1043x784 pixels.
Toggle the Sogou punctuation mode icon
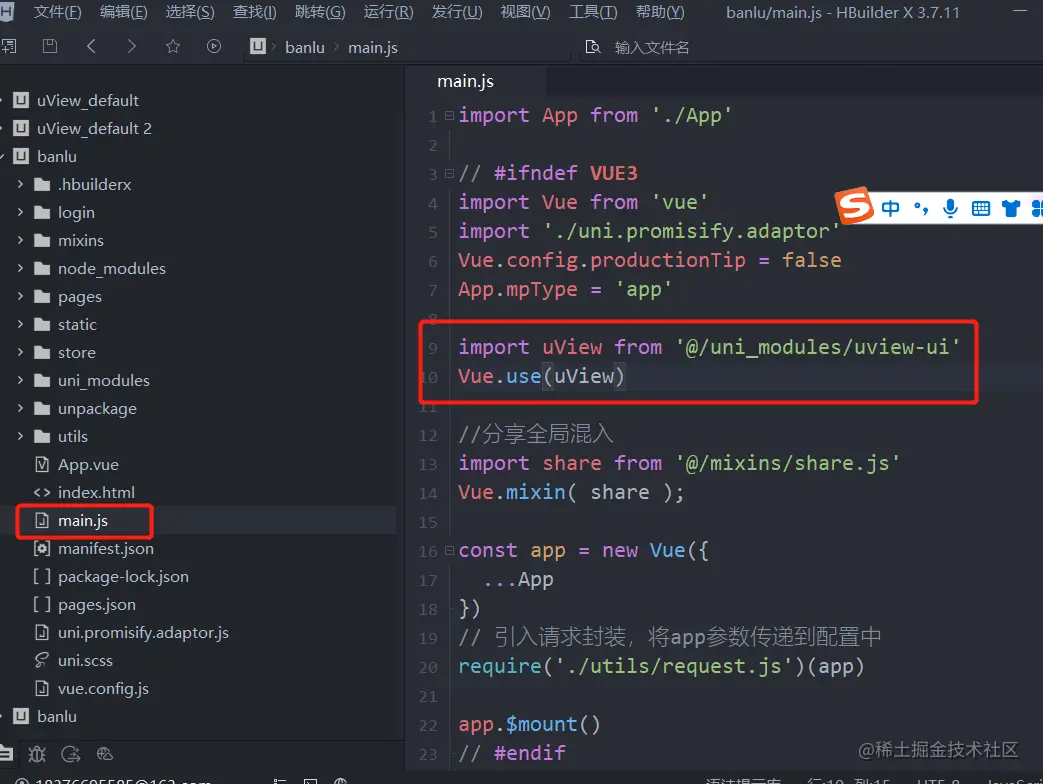tap(921, 209)
